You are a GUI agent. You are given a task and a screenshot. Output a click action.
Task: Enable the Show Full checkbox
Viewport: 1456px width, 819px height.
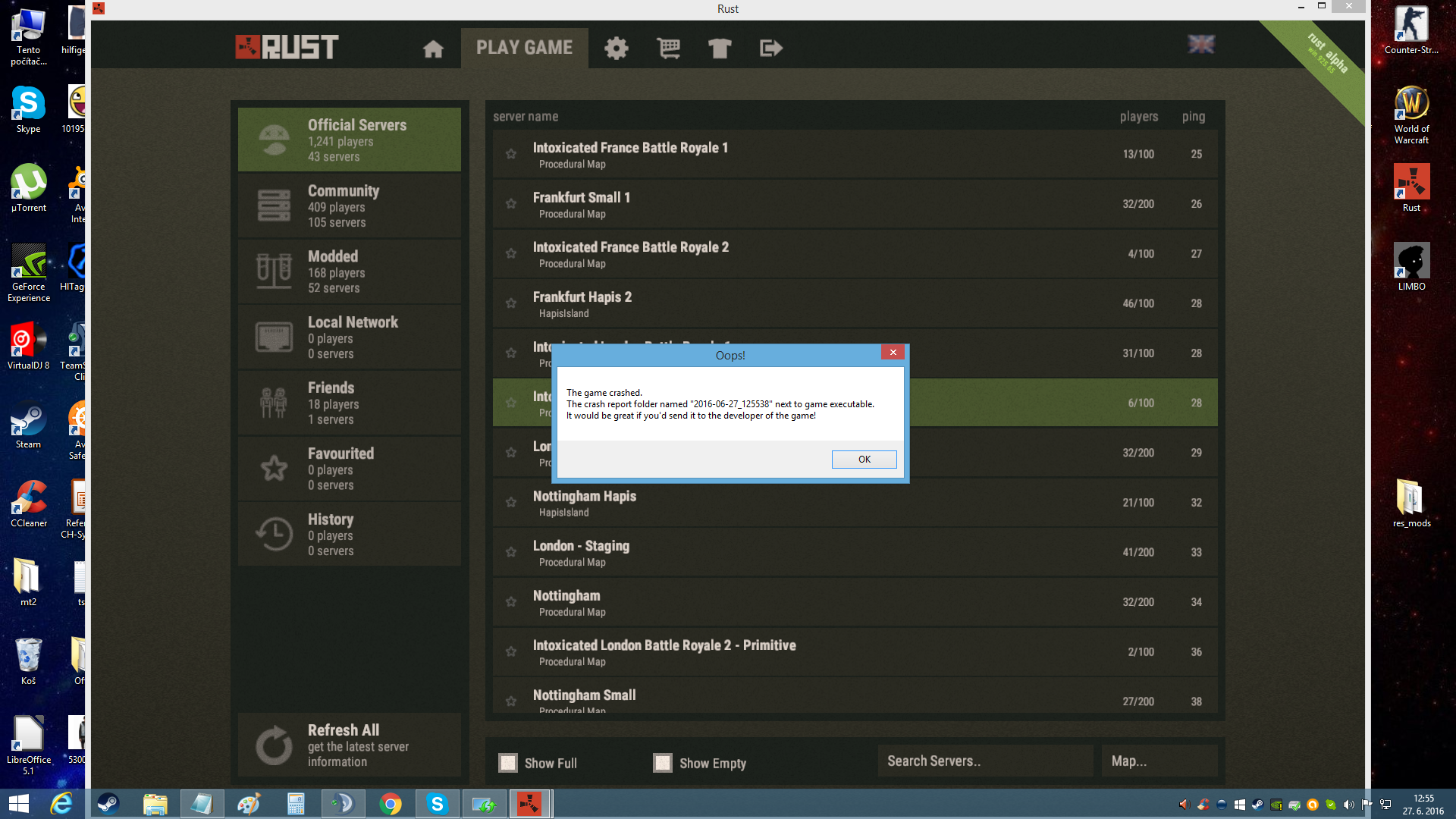[508, 763]
